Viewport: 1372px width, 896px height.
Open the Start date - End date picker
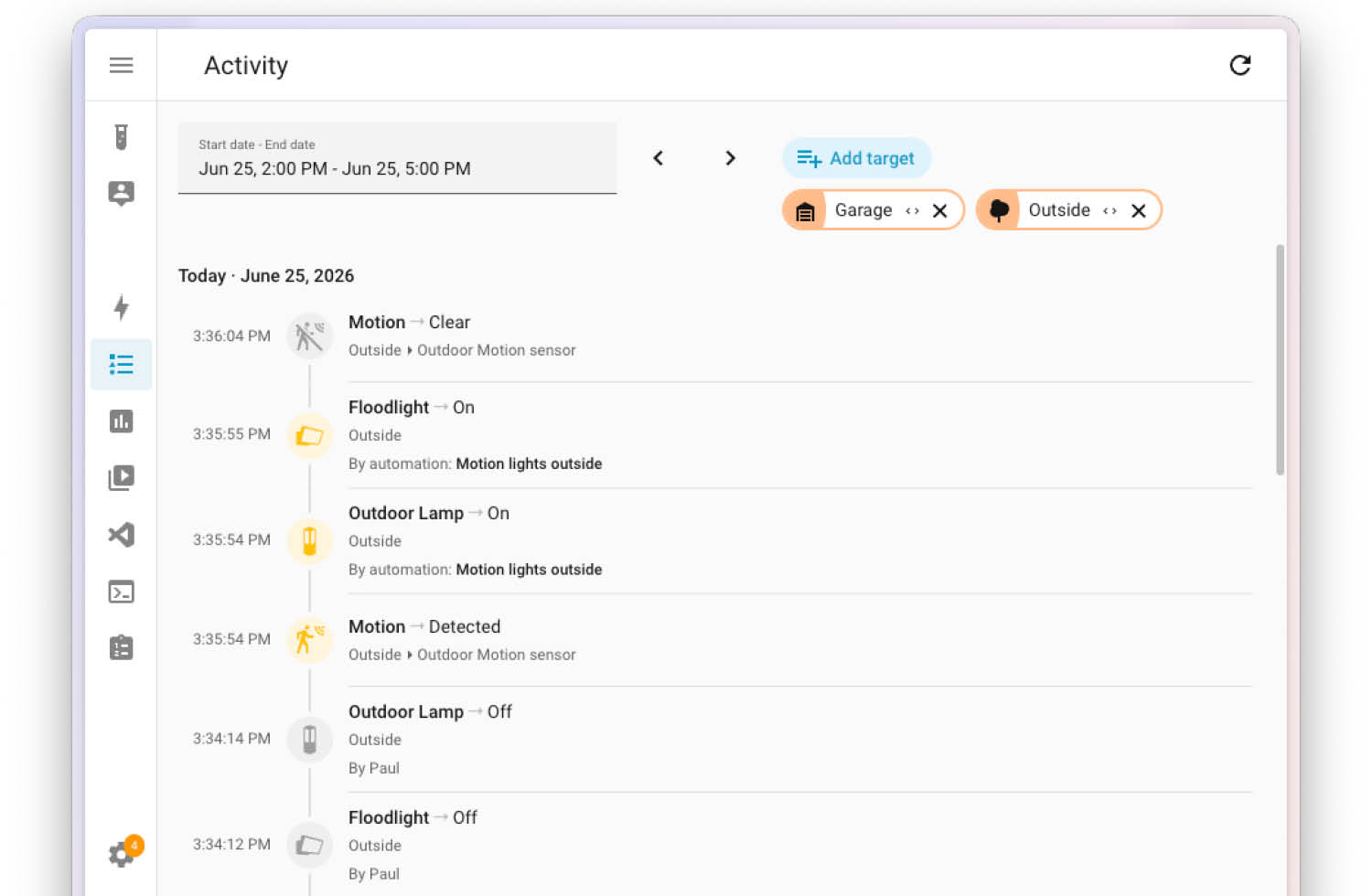pos(397,157)
